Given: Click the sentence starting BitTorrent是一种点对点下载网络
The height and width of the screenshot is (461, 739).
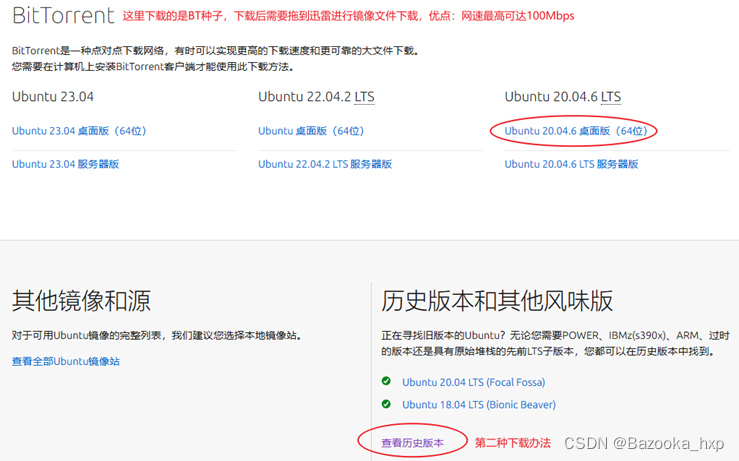Looking at the screenshot, I should tap(215, 50).
